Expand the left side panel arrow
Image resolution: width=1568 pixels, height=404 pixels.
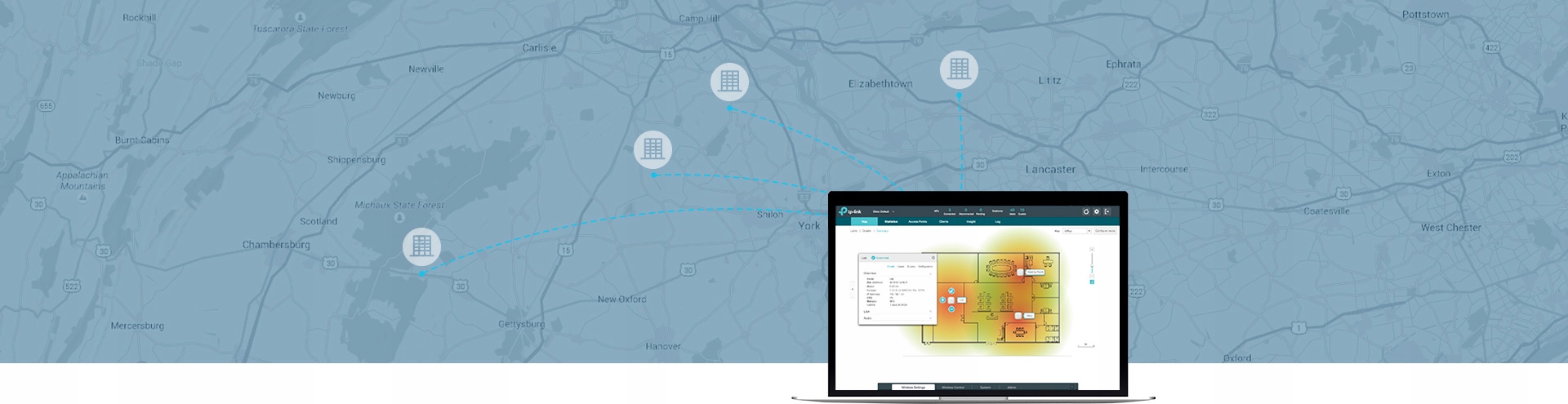coord(853,289)
